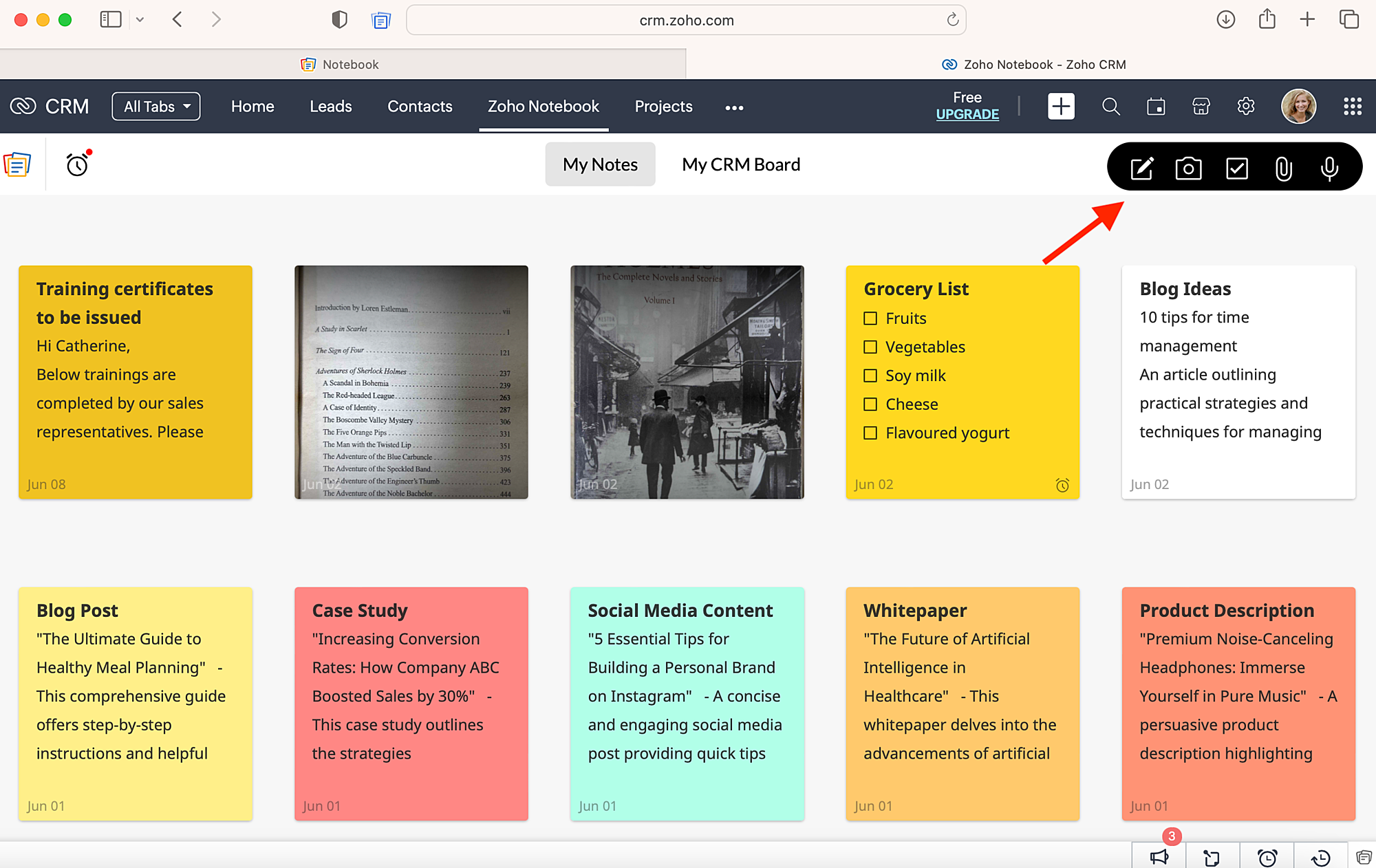This screenshot has width=1376, height=868.
Task: Expand Safari sidebar chevron dropdown
Action: point(140,20)
